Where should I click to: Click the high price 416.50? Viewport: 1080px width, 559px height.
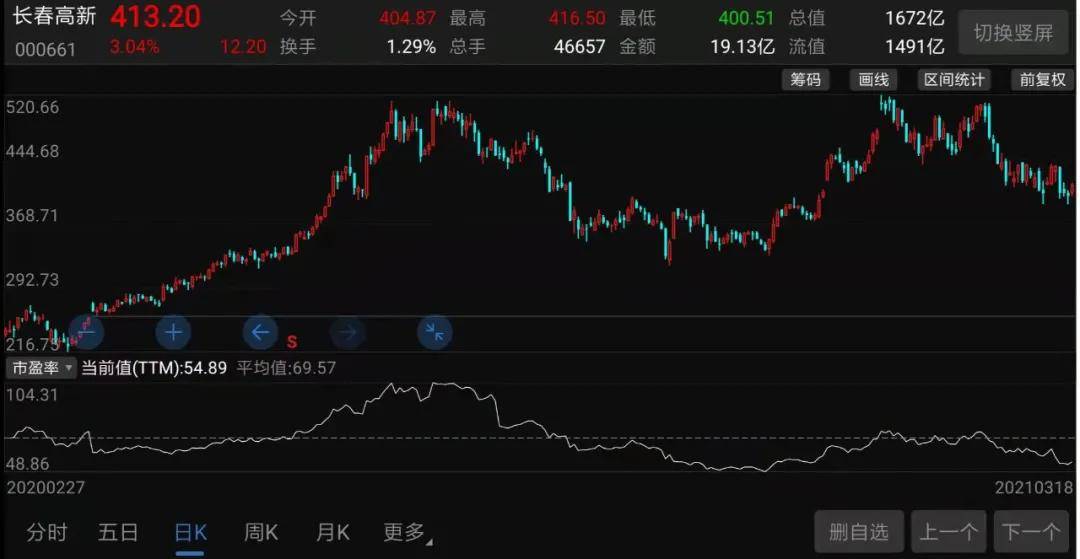click(577, 17)
